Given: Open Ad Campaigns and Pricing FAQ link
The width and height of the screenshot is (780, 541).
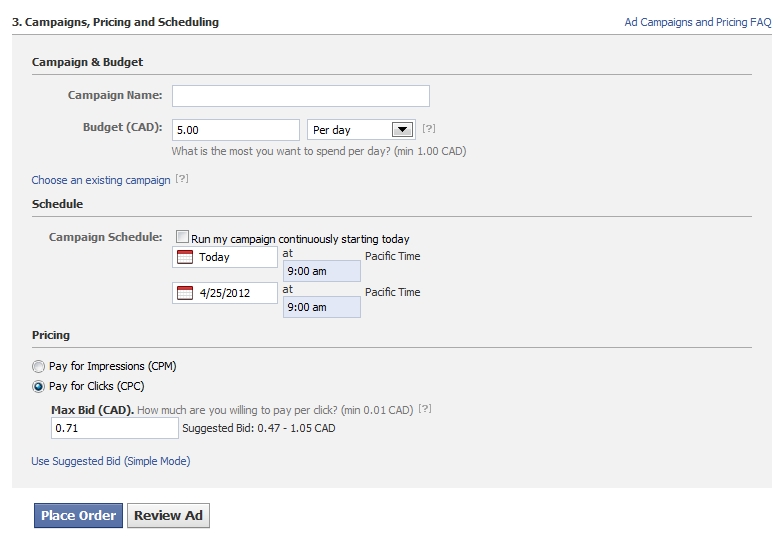Looking at the screenshot, I should (698, 22).
